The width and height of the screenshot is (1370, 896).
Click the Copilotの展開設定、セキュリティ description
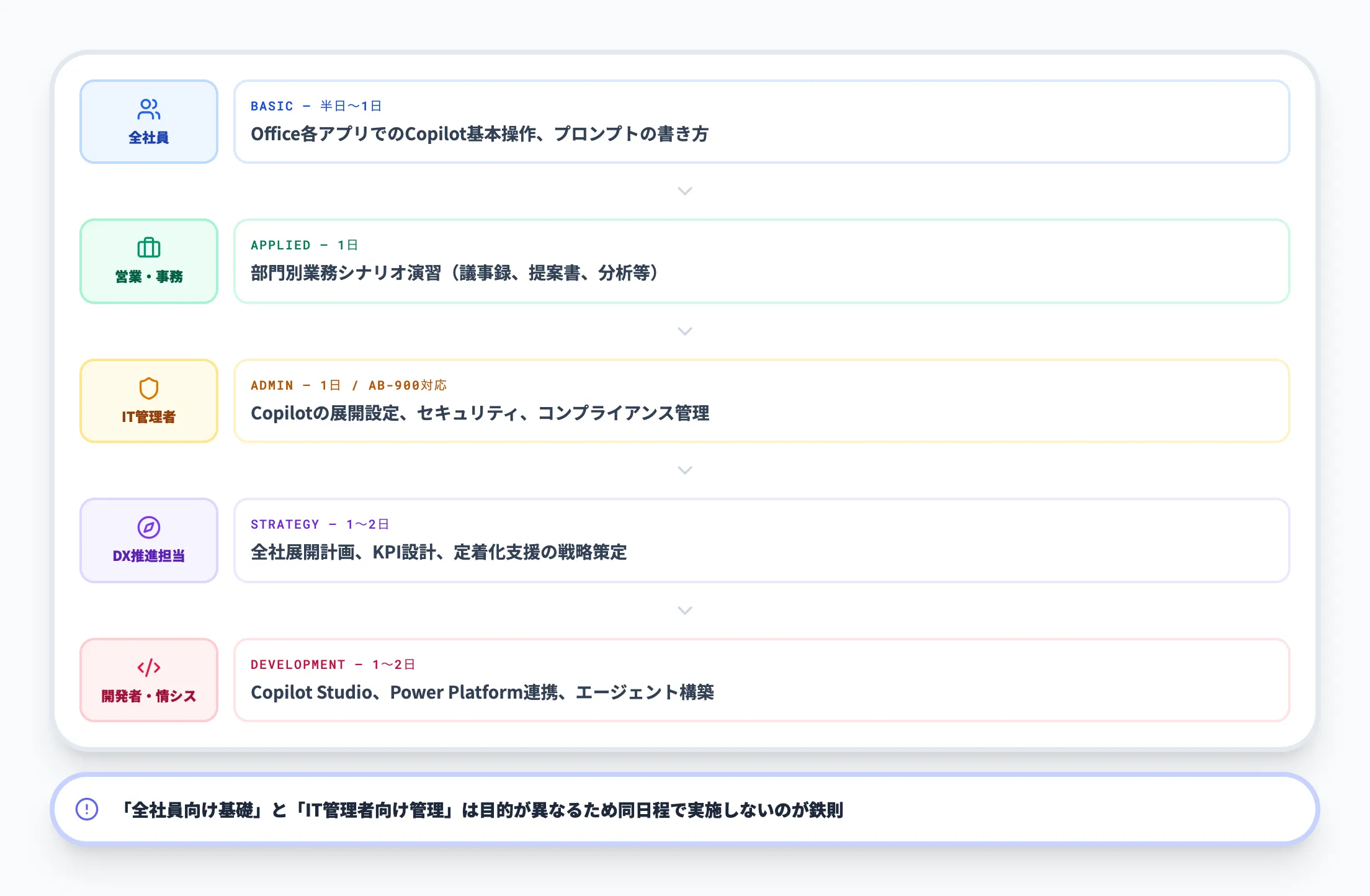[x=480, y=413]
